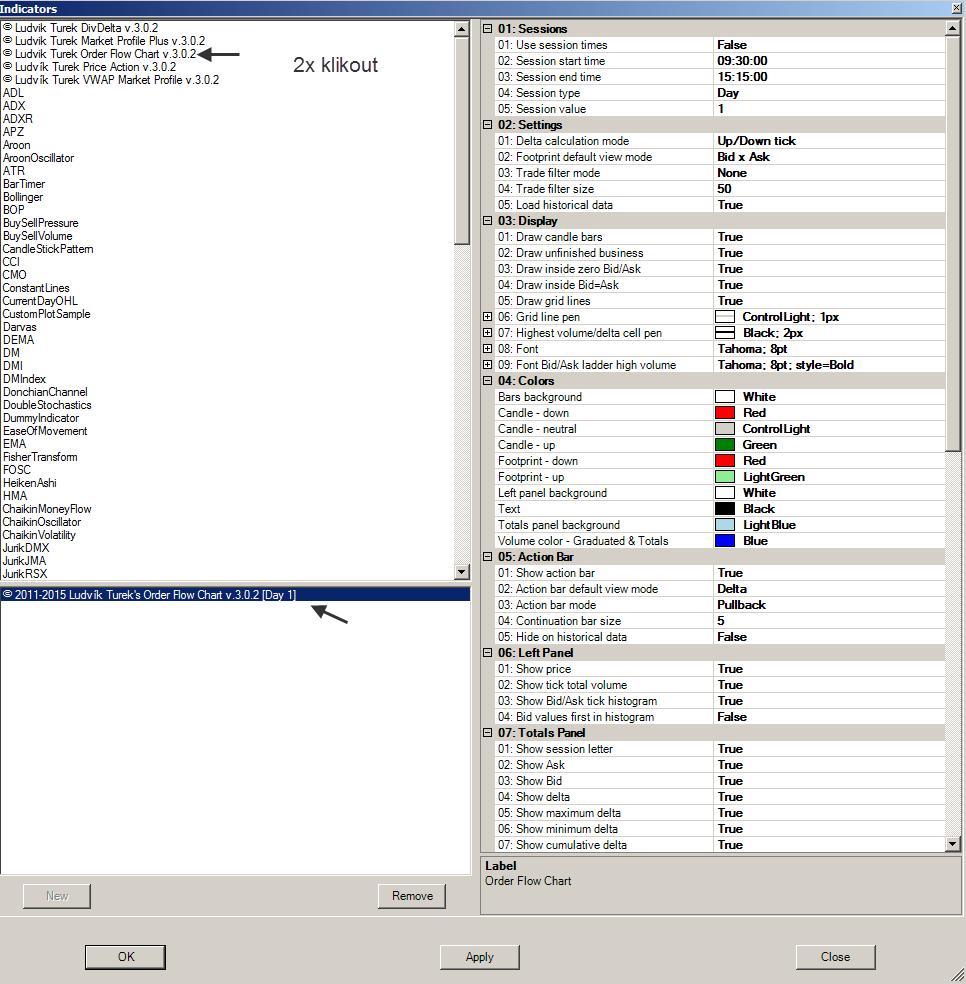Viewport: 966px width, 984px height.
Task: Collapse the 04: Colors category
Action: (x=488, y=381)
